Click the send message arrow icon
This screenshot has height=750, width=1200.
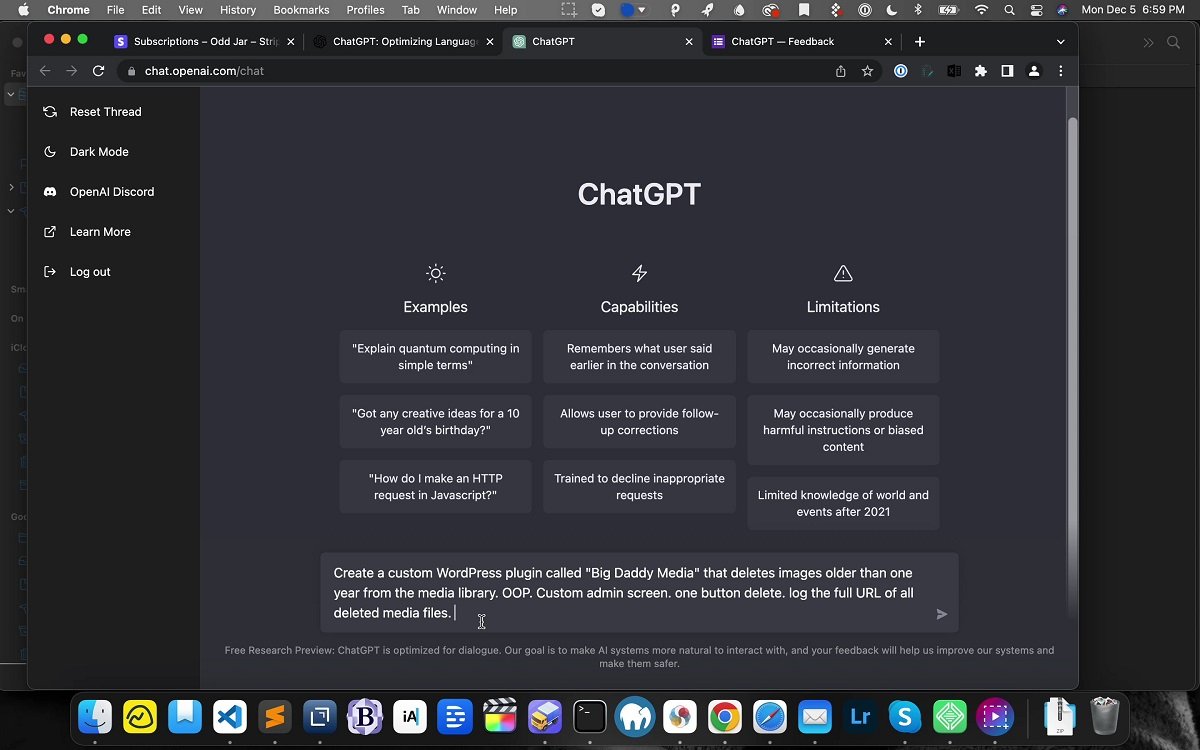tap(941, 614)
